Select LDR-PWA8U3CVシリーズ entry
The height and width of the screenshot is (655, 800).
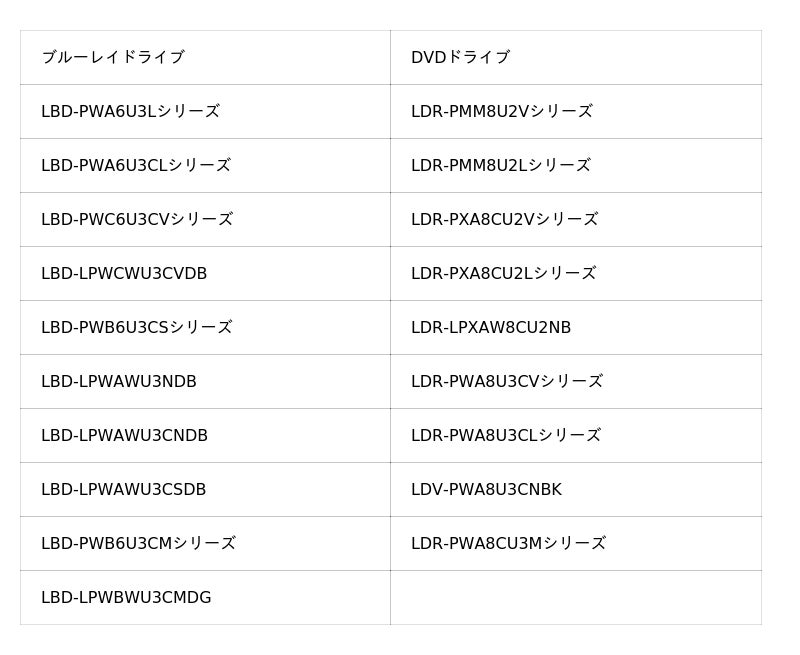[x=576, y=382]
